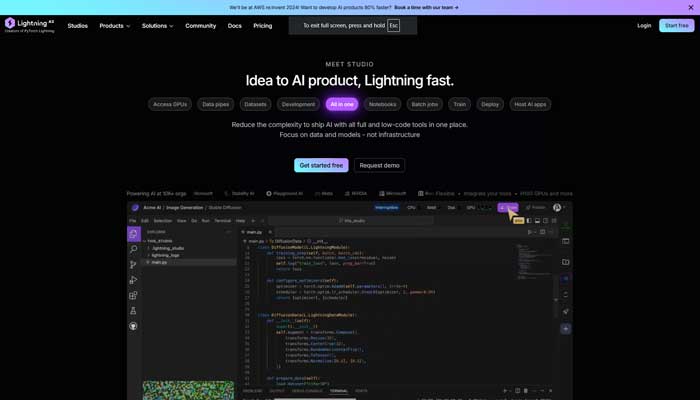Click the Lightning AI logo
The height and width of the screenshot is (400, 700).
tap(29, 25)
